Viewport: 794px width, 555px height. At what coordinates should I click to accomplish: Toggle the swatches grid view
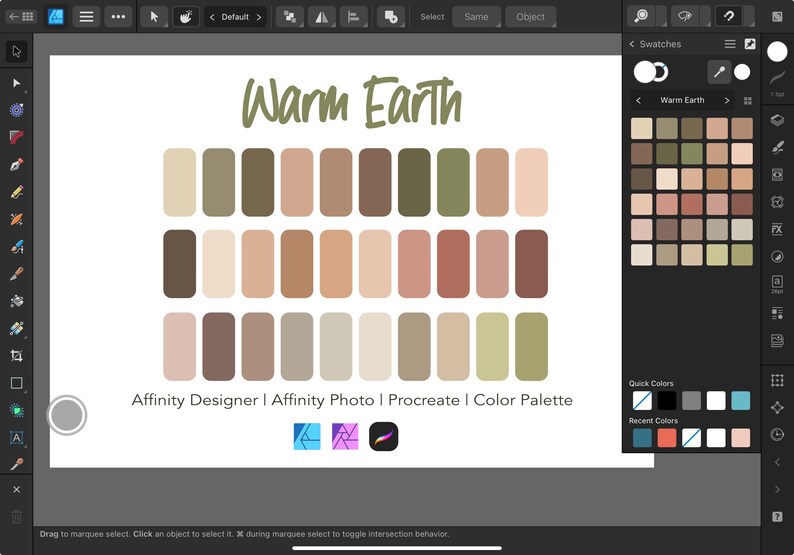(747, 101)
